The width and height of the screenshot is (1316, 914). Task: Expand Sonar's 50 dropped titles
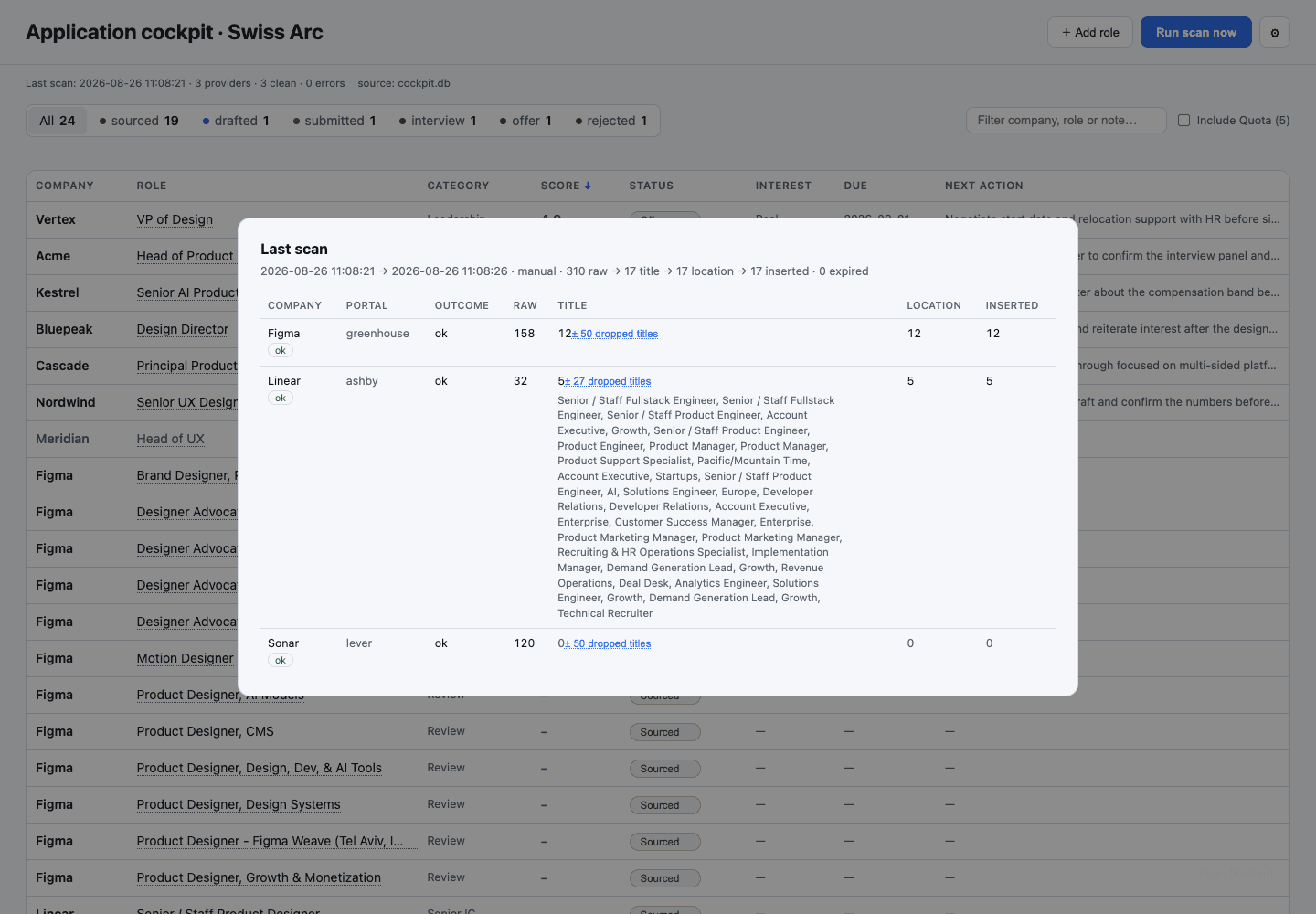608,644
